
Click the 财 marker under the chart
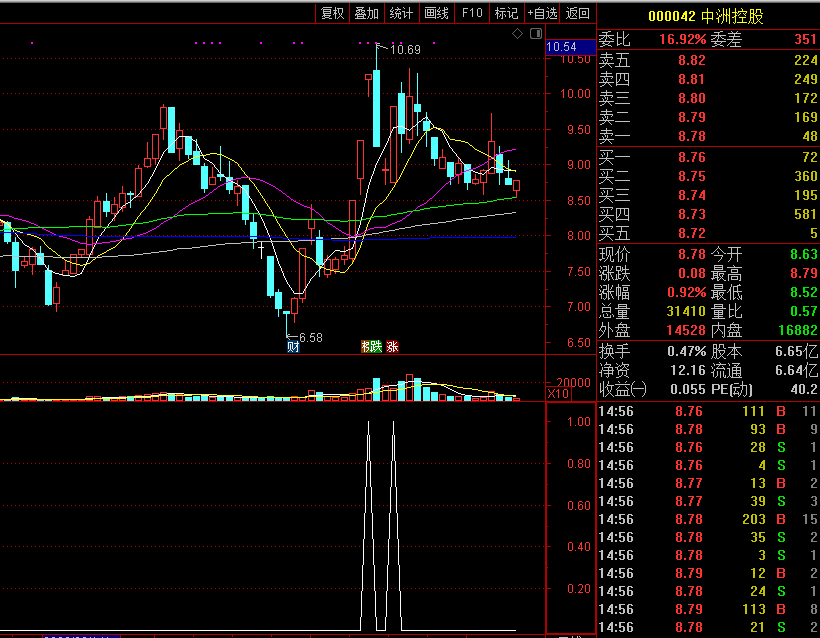pos(293,347)
